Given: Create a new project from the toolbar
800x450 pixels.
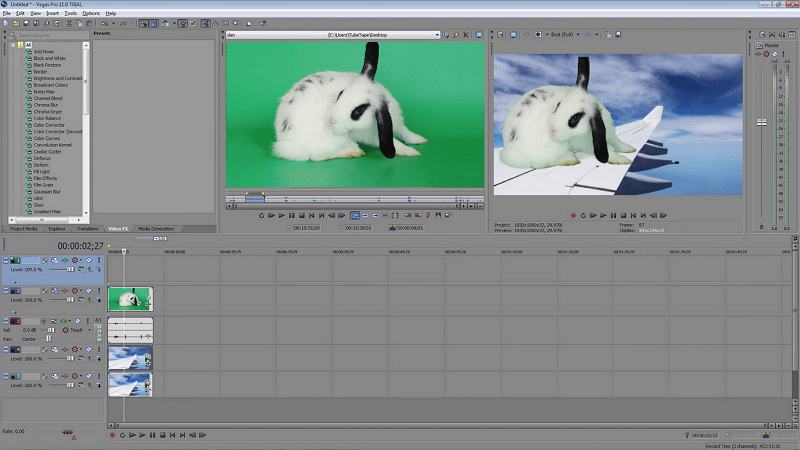Looking at the screenshot, I should (6, 23).
